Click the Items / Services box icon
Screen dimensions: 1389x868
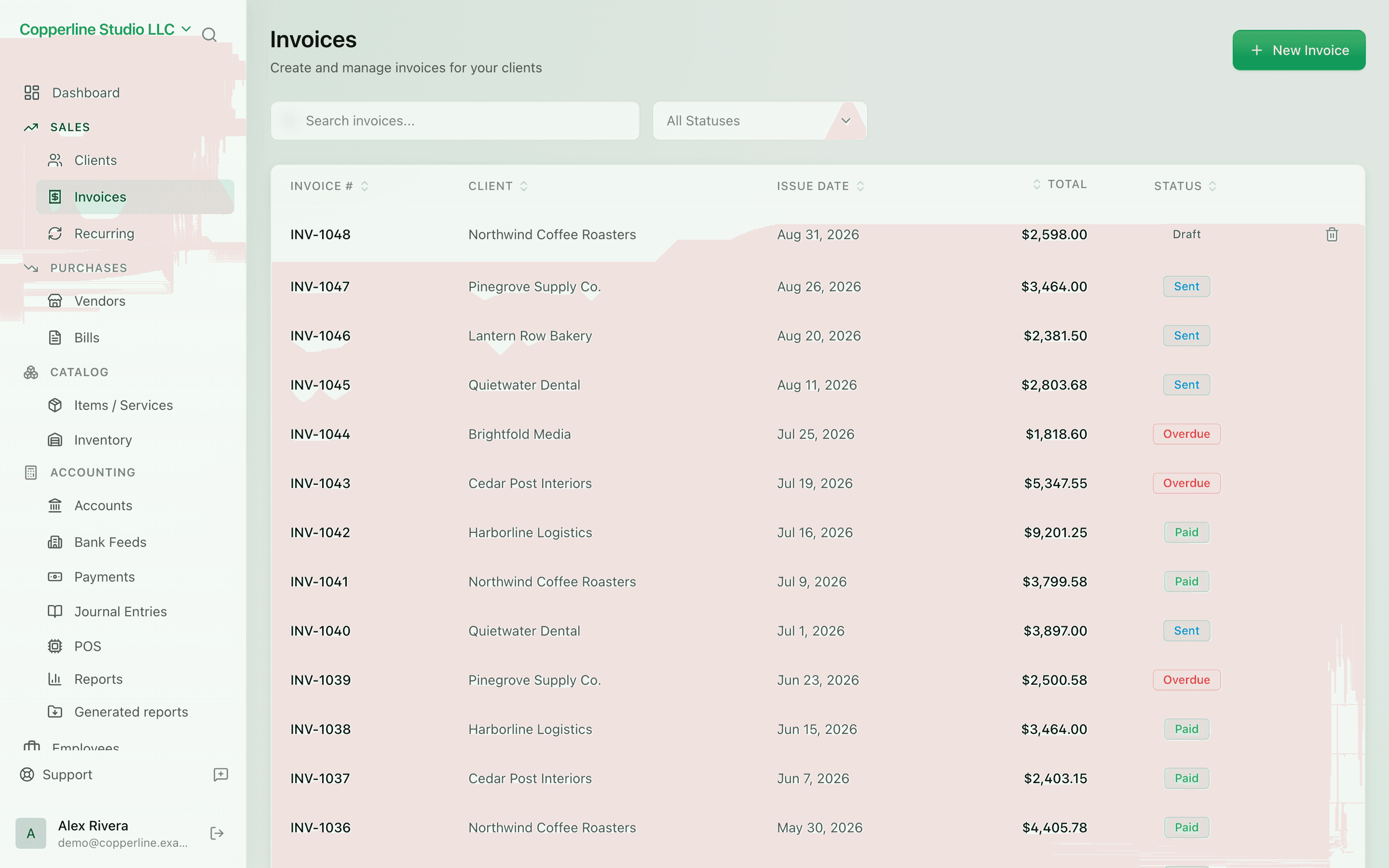pos(55,405)
